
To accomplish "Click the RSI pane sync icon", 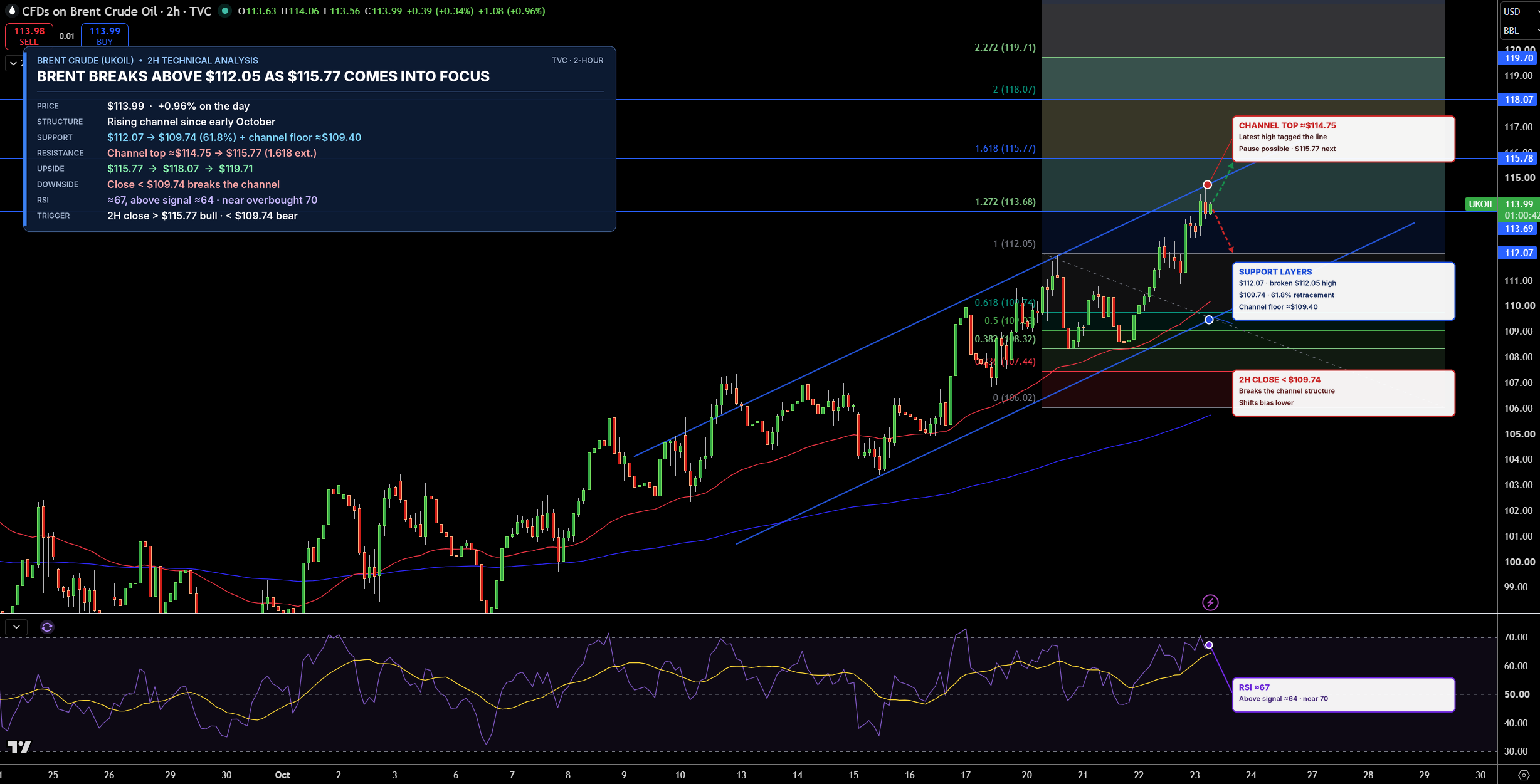I will [x=47, y=627].
